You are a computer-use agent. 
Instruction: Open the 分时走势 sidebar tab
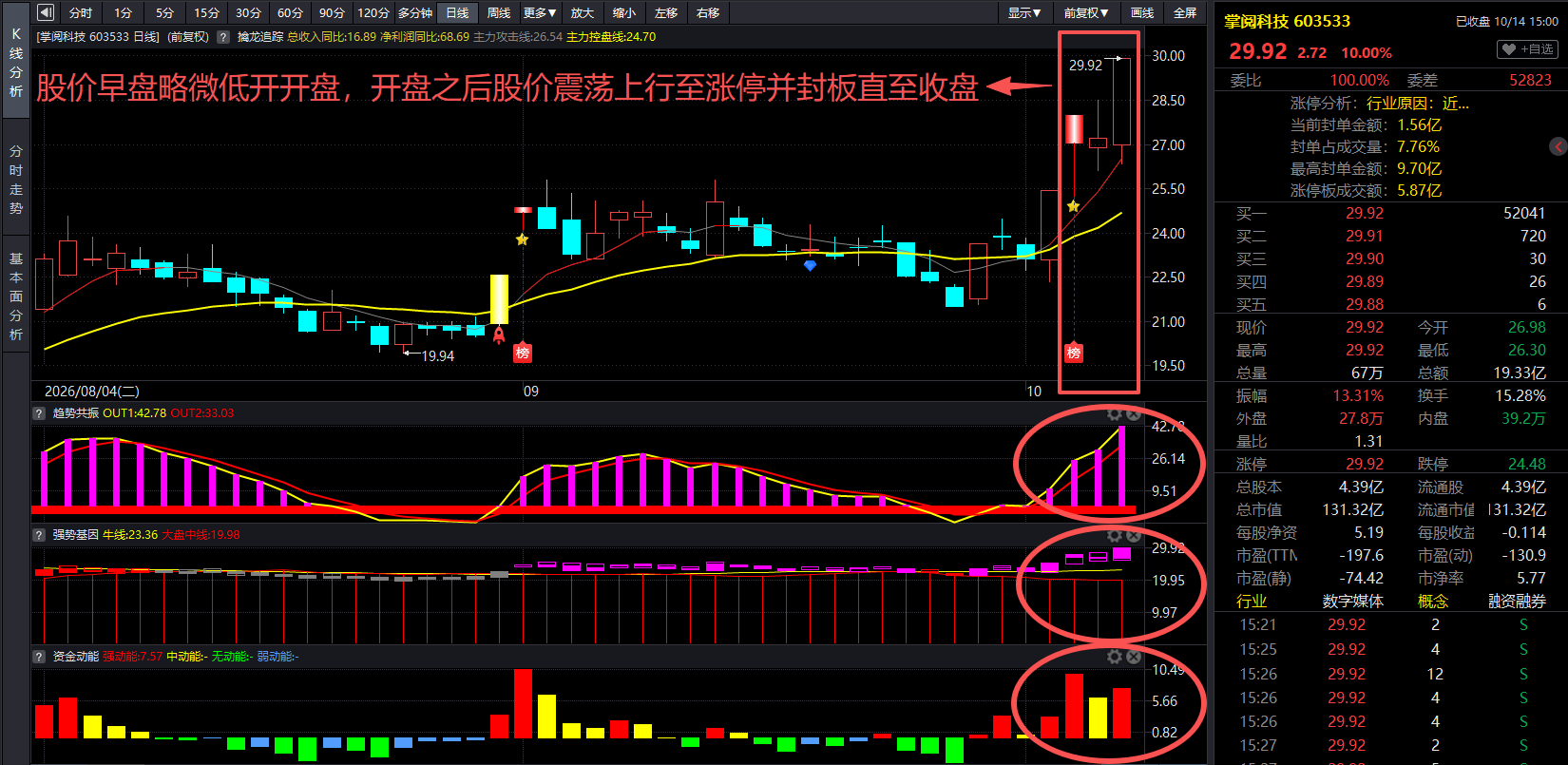[16, 180]
